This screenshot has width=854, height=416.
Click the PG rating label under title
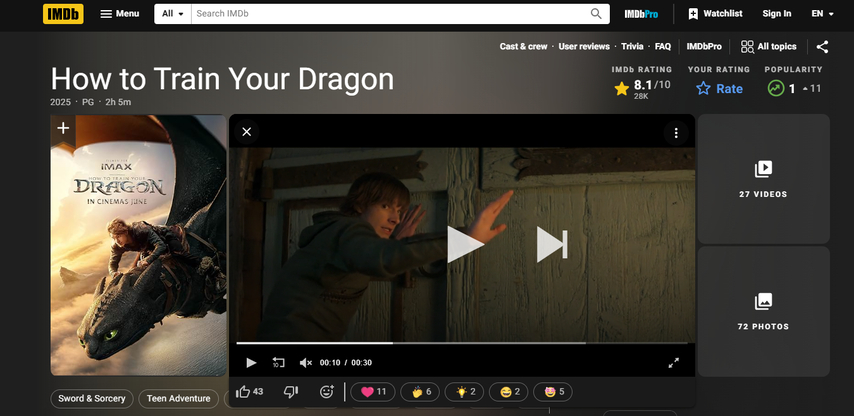point(88,102)
